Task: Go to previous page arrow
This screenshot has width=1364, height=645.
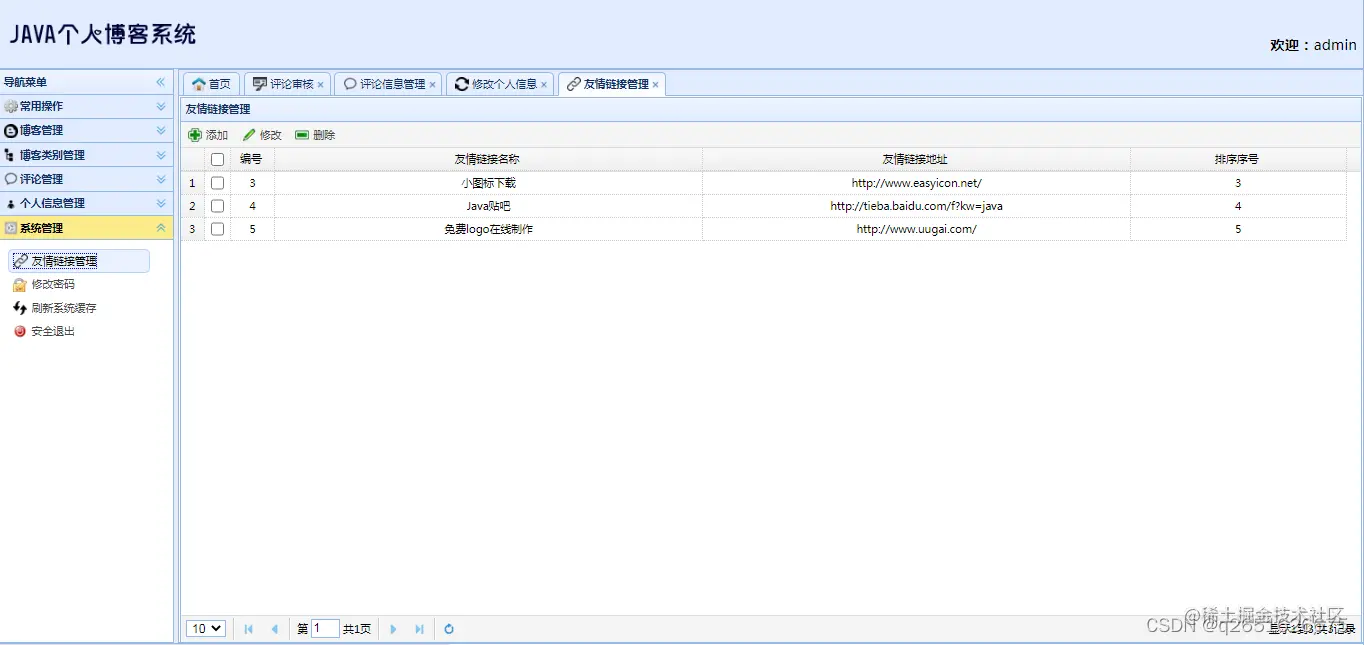Action: point(274,629)
